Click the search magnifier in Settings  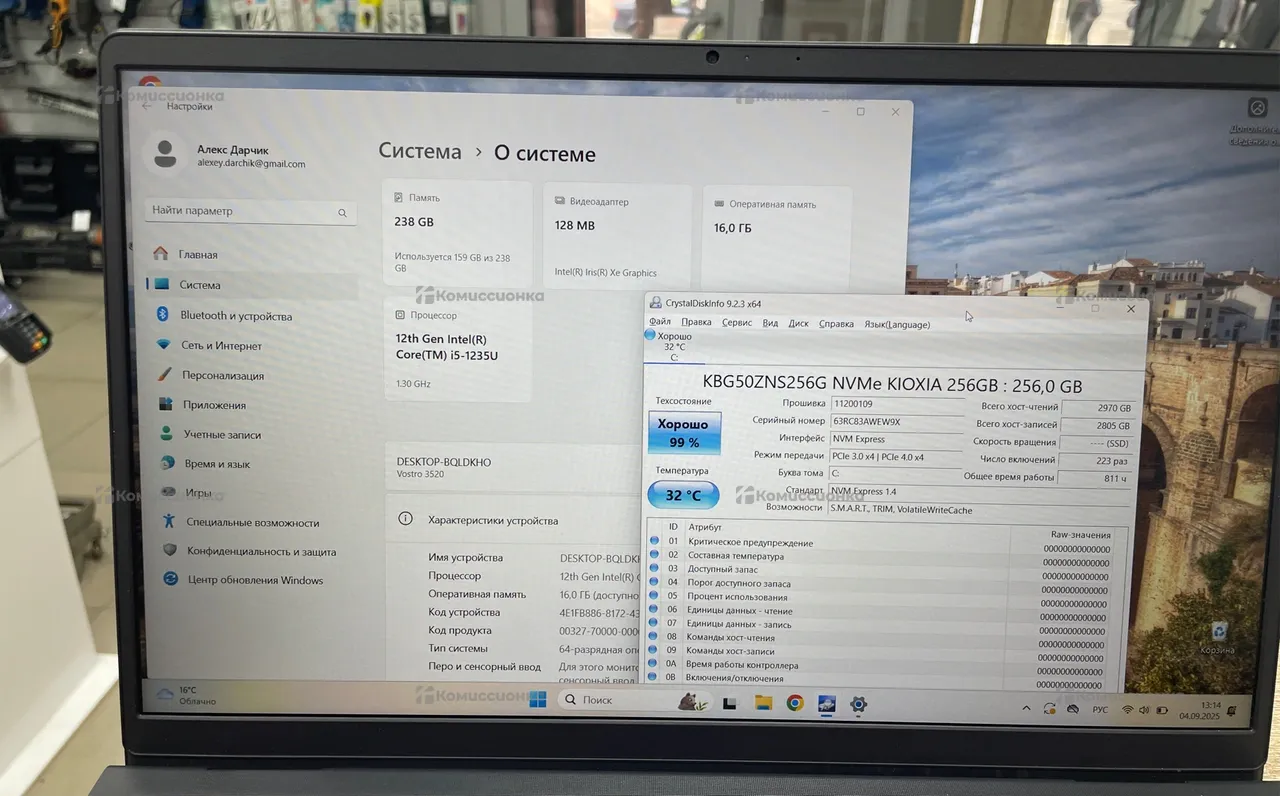pos(342,213)
